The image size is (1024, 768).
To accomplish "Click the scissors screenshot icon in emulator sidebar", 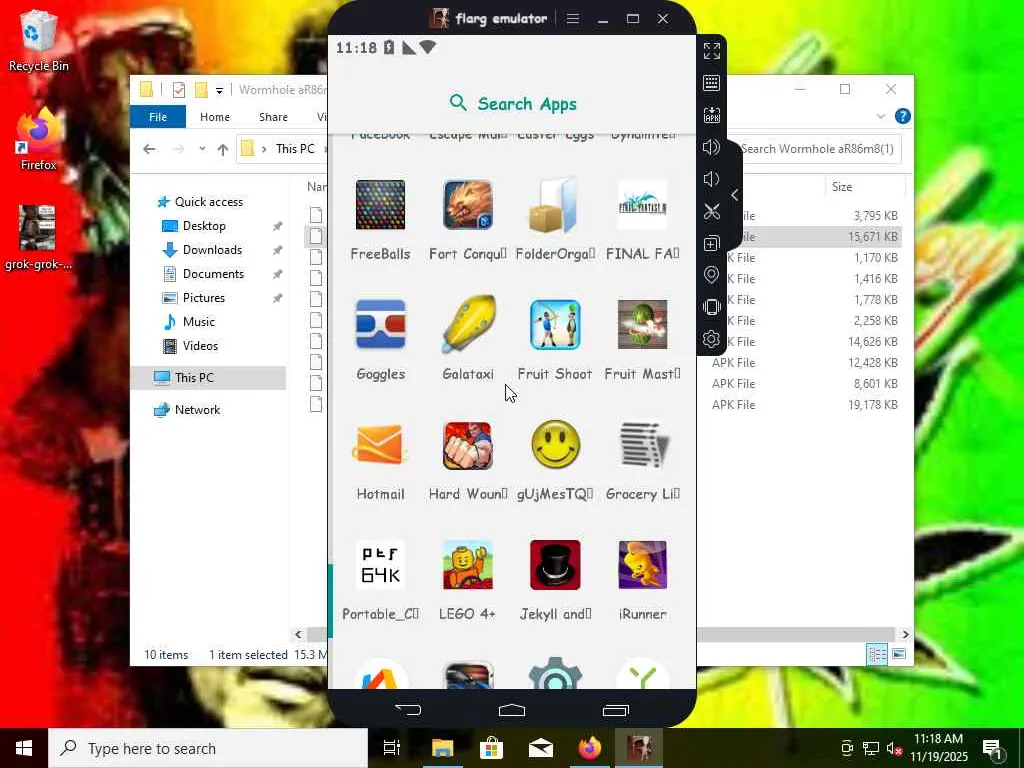I will [x=711, y=211].
